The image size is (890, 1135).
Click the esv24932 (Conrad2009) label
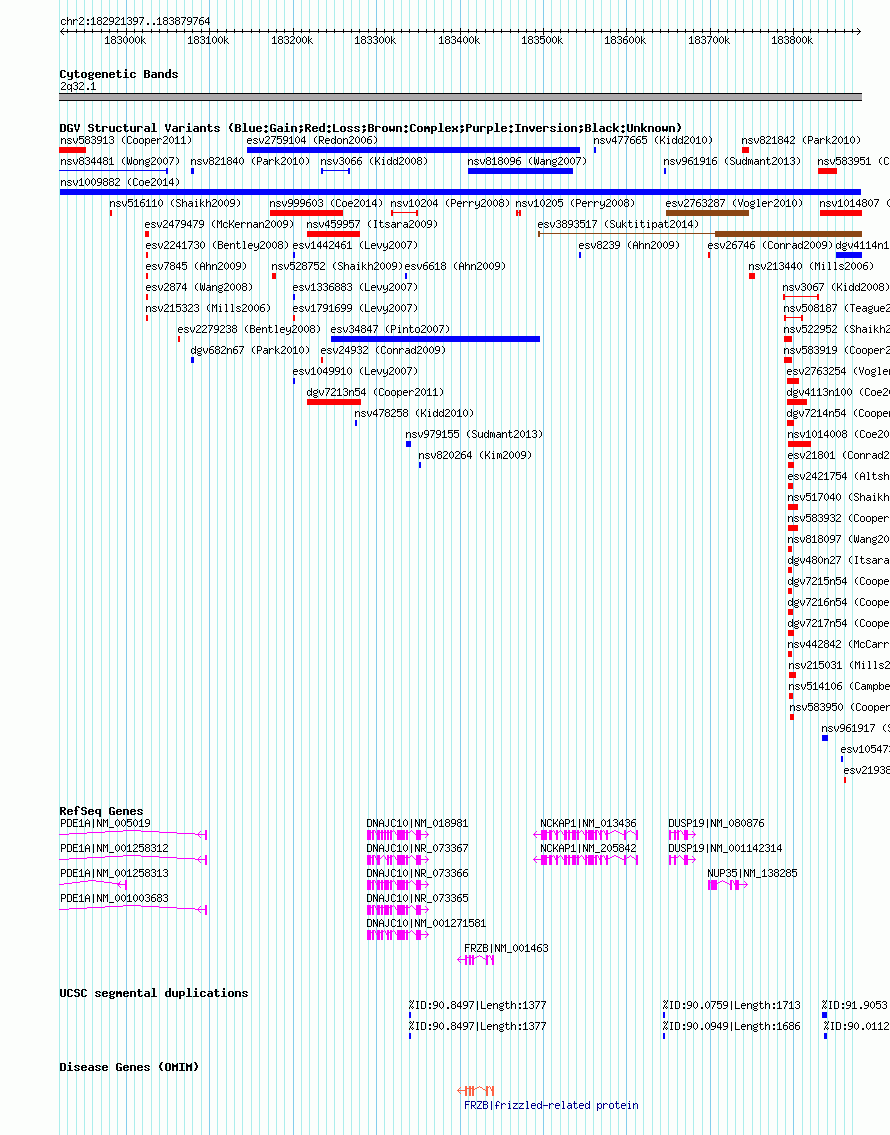click(383, 350)
